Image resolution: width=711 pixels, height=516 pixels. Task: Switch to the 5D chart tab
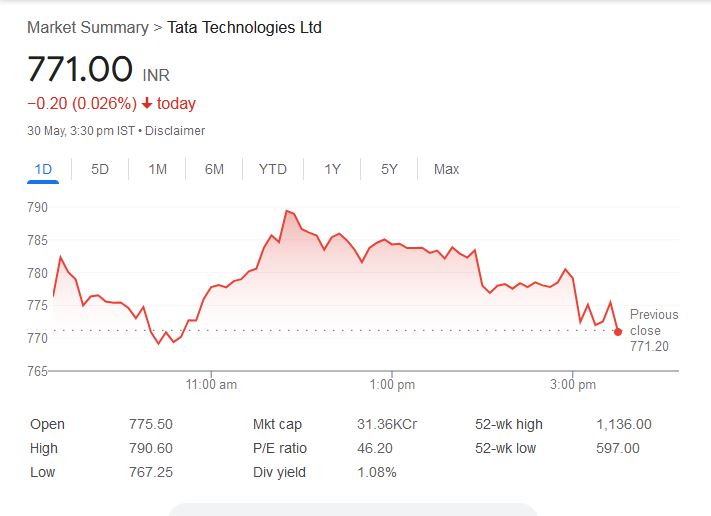100,169
